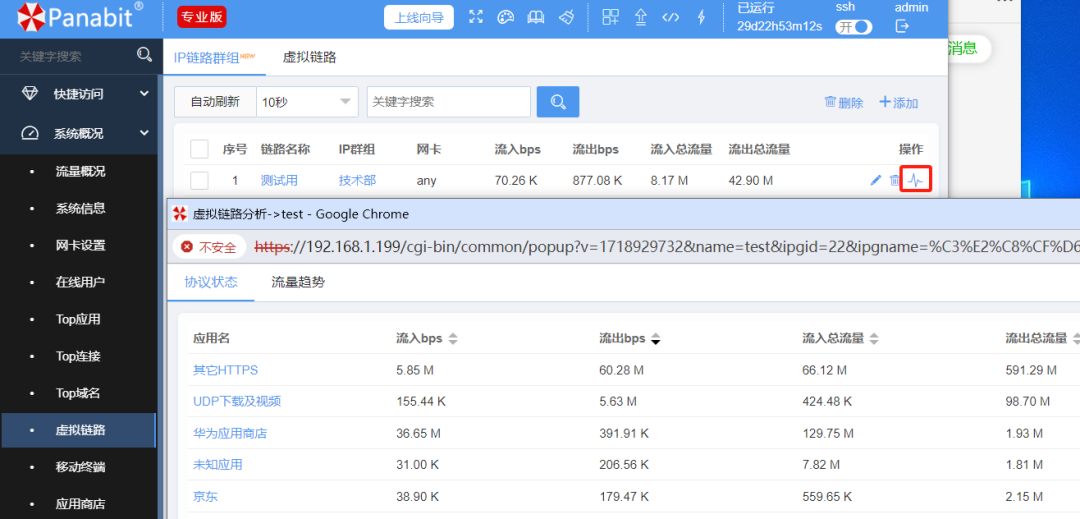Viewport: 1080px width, 519px height.
Task: Tick the select-all checkbox in table header
Action: coord(199,149)
